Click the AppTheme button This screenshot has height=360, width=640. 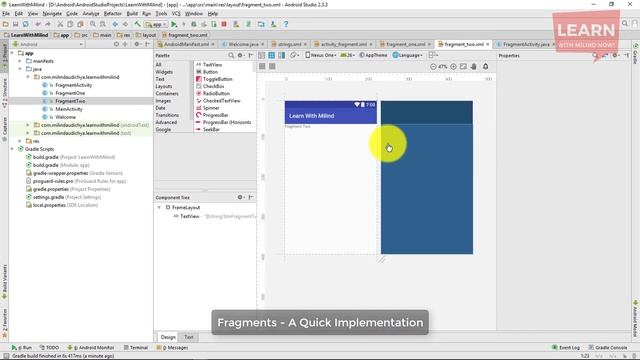click(x=373, y=55)
